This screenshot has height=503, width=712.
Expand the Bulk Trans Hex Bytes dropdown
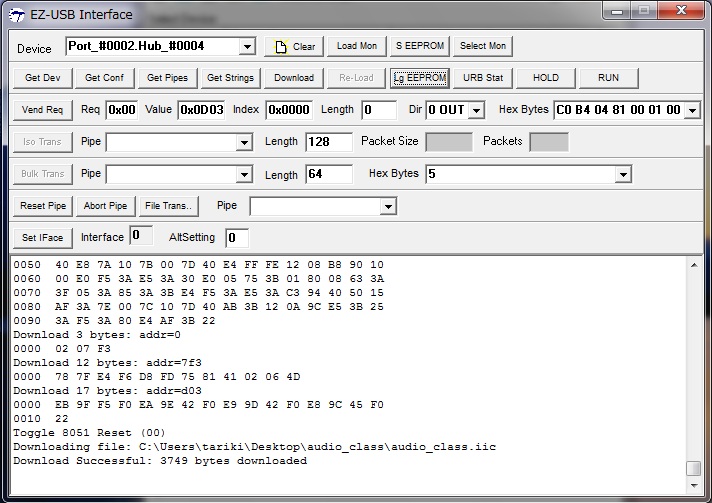pyautogui.click(x=623, y=174)
